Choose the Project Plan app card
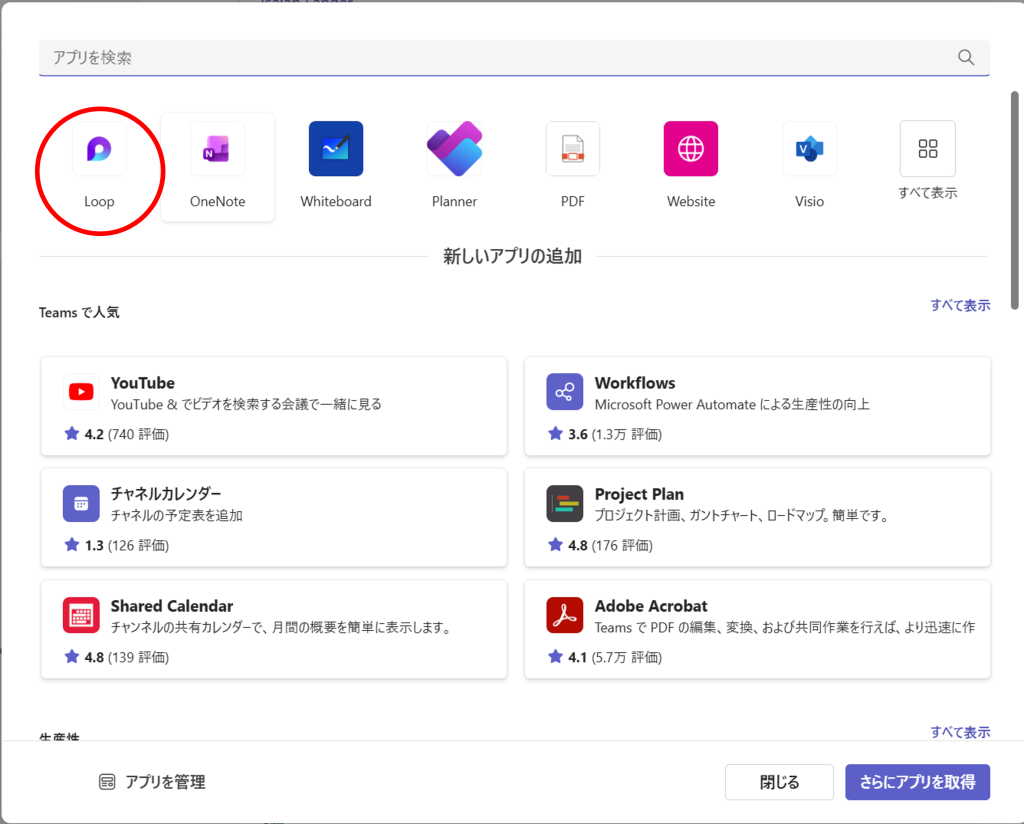The height and width of the screenshot is (824, 1024). point(757,517)
